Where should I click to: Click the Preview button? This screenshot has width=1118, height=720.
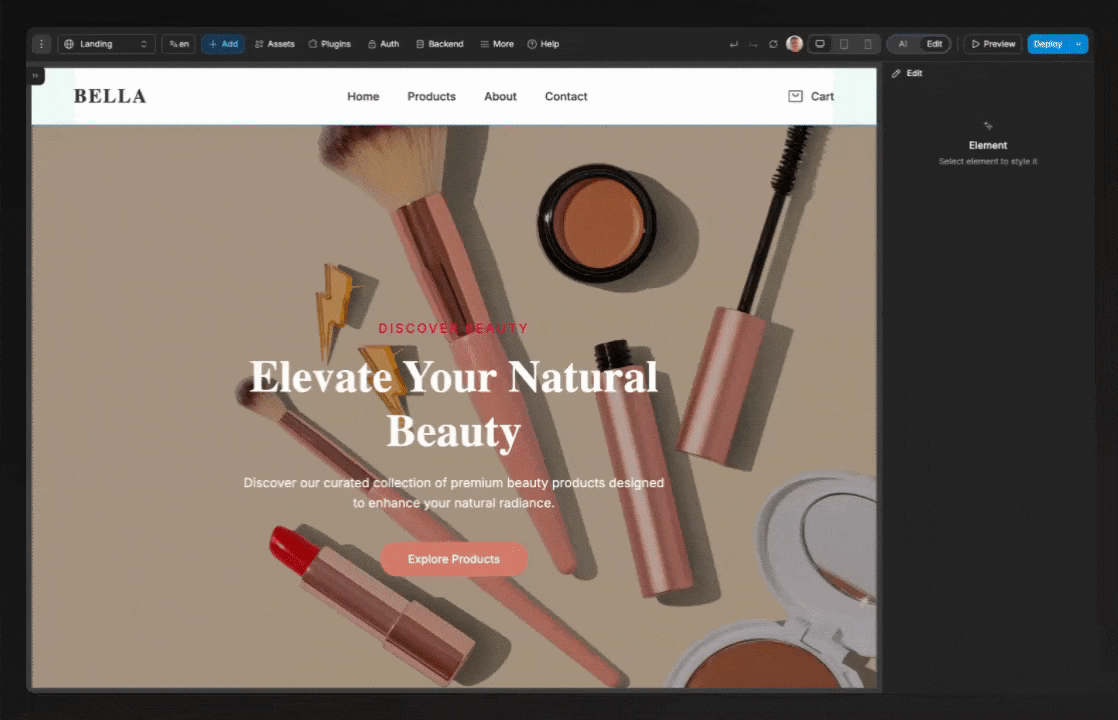993,44
